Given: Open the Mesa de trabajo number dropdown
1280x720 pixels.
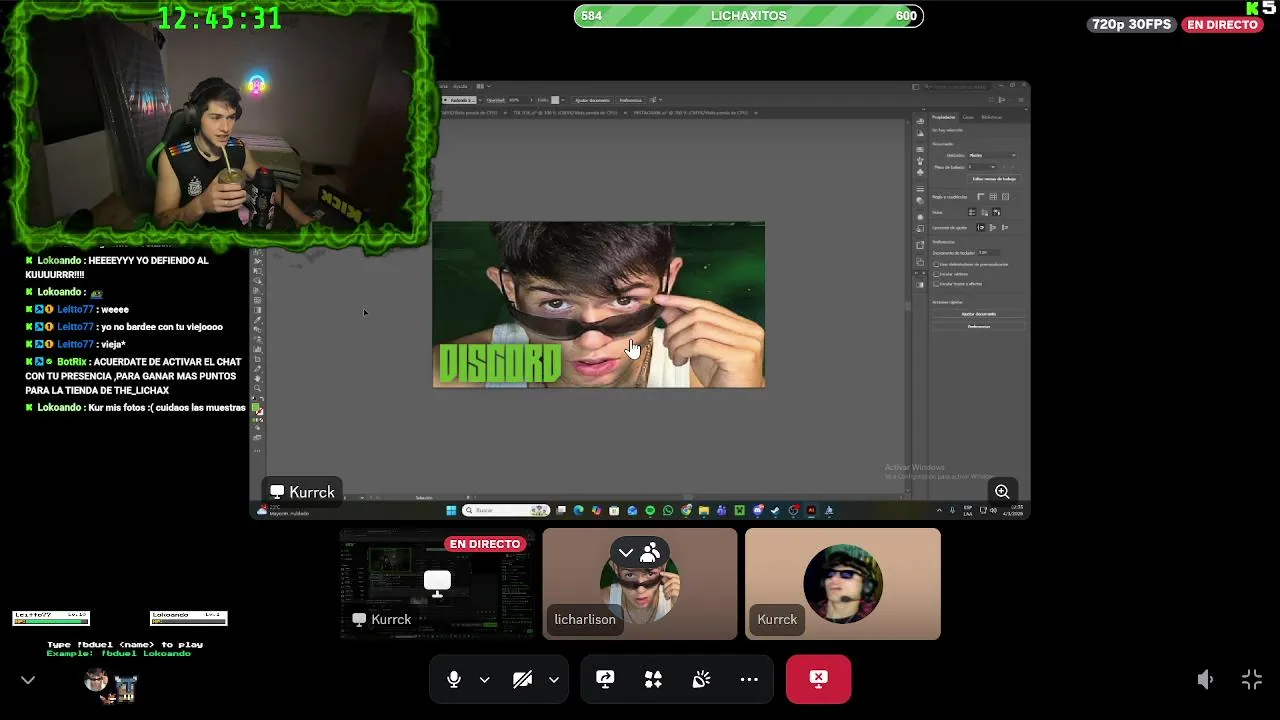Looking at the screenshot, I should point(982,167).
